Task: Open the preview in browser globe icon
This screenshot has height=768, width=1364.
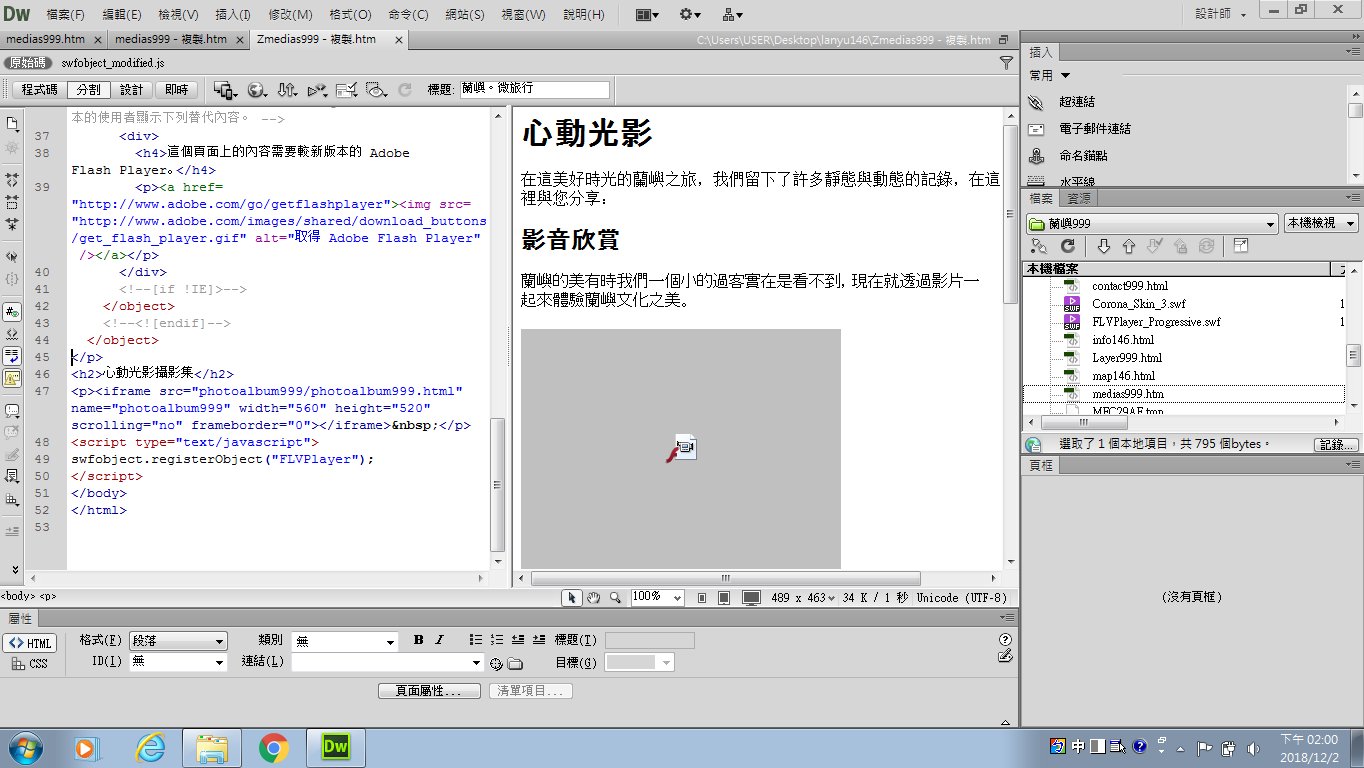Action: (x=256, y=90)
